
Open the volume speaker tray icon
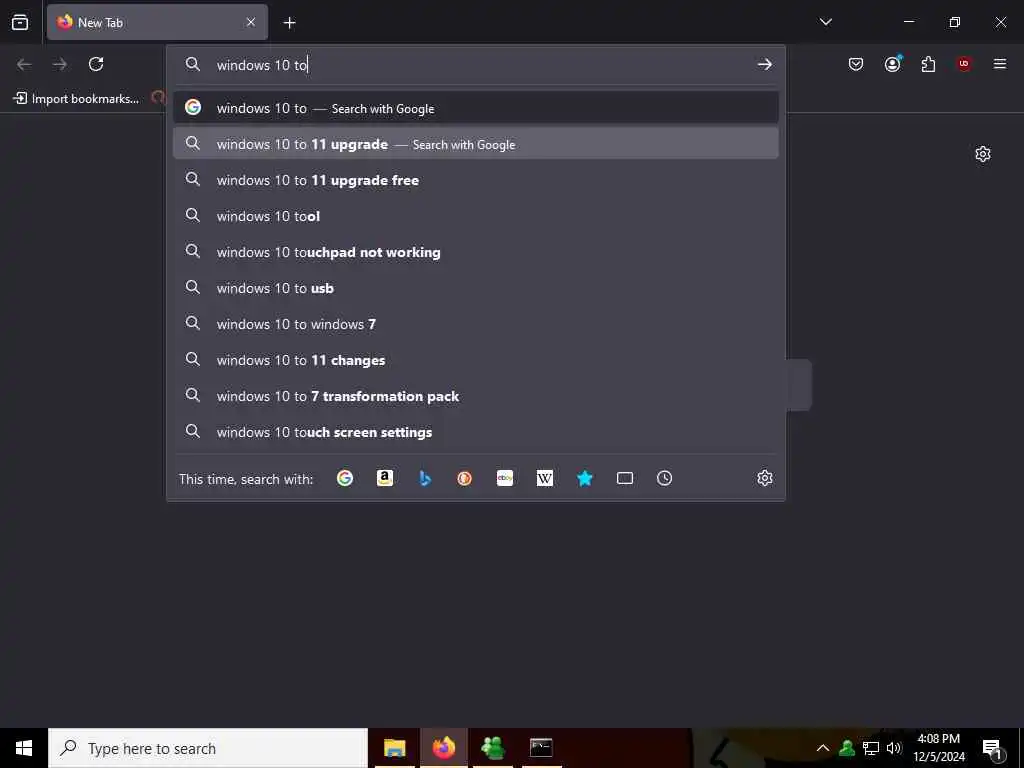894,748
